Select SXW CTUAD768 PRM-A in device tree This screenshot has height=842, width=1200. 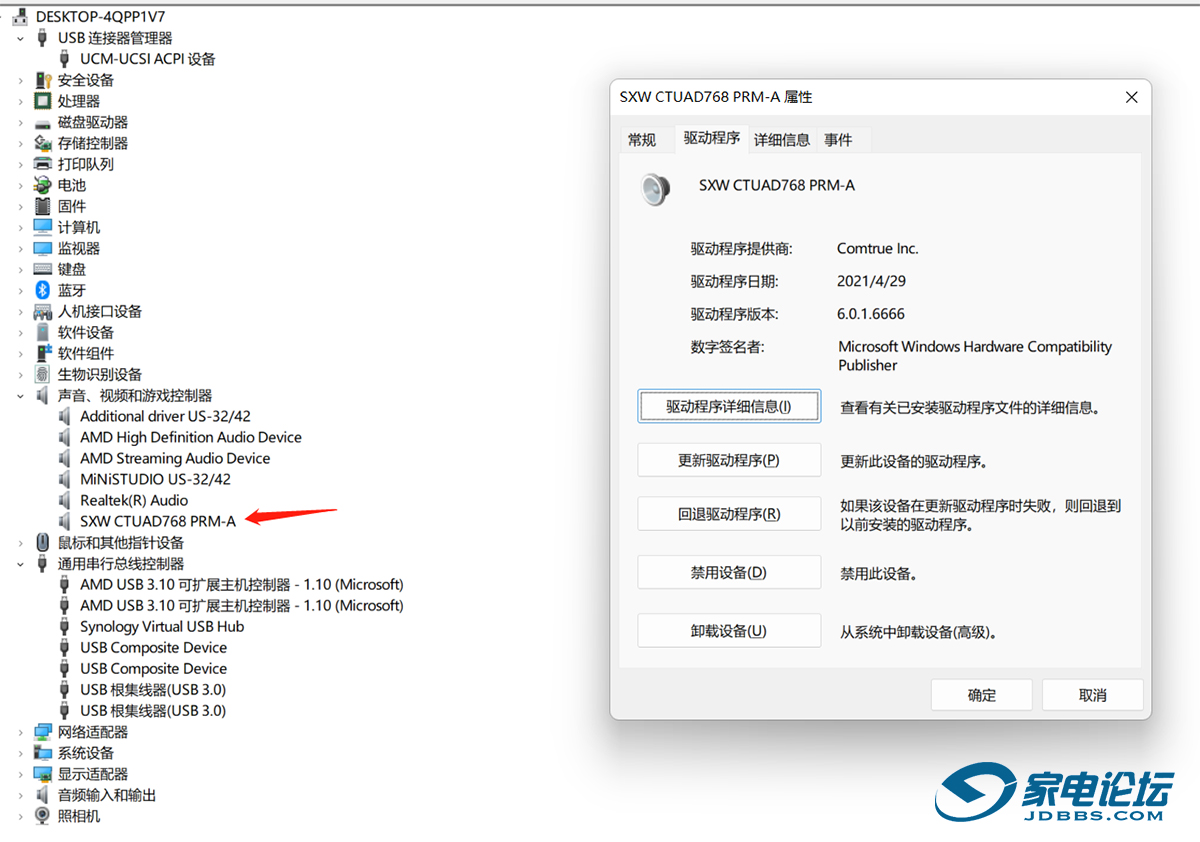click(x=158, y=521)
